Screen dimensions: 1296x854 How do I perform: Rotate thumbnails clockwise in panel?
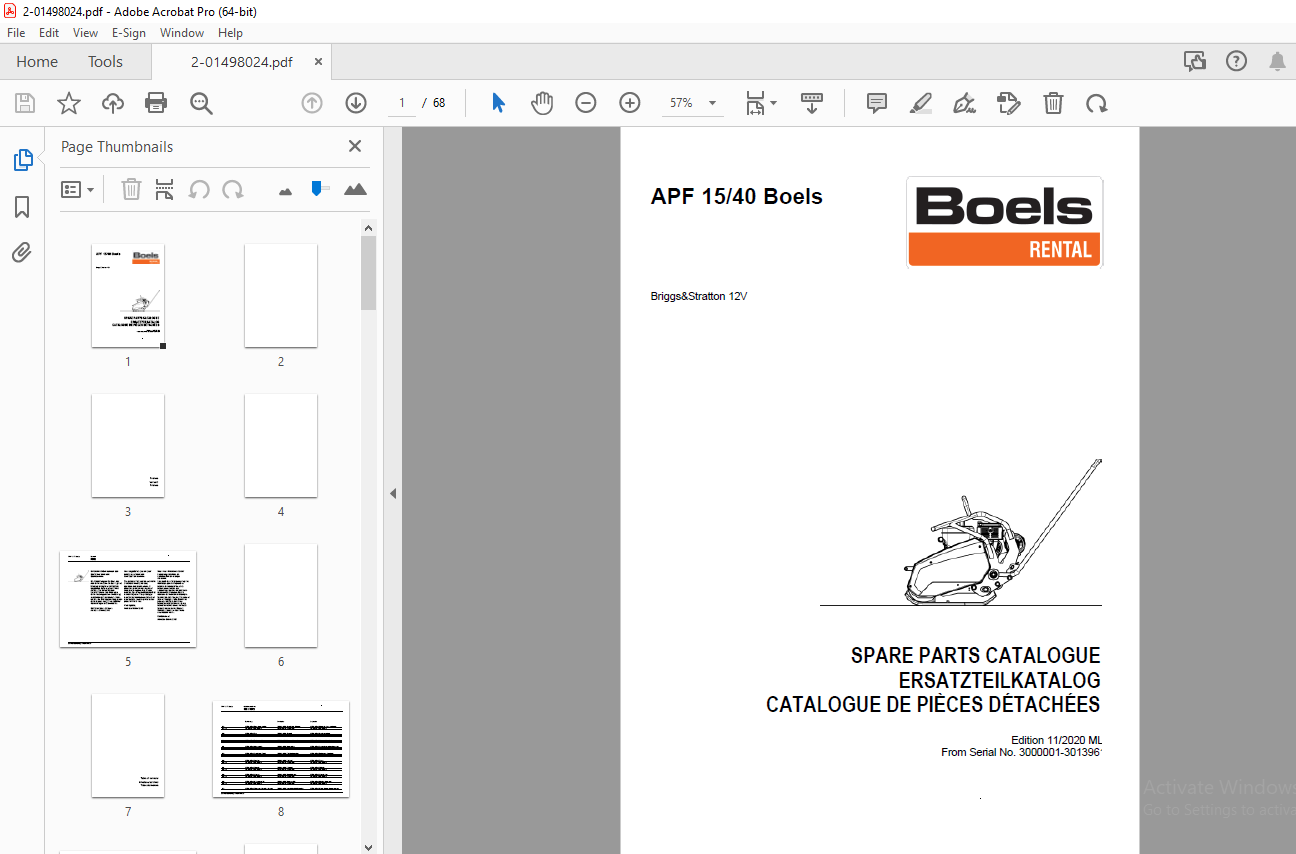(233, 189)
